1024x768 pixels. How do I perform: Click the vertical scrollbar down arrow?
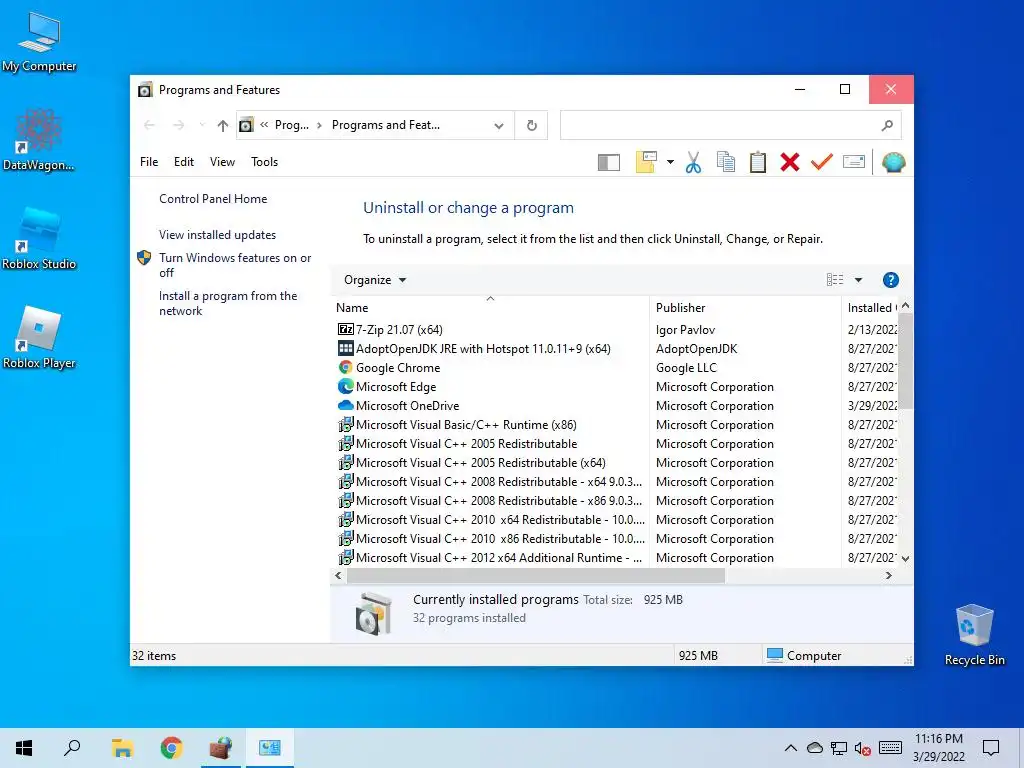pos(905,558)
